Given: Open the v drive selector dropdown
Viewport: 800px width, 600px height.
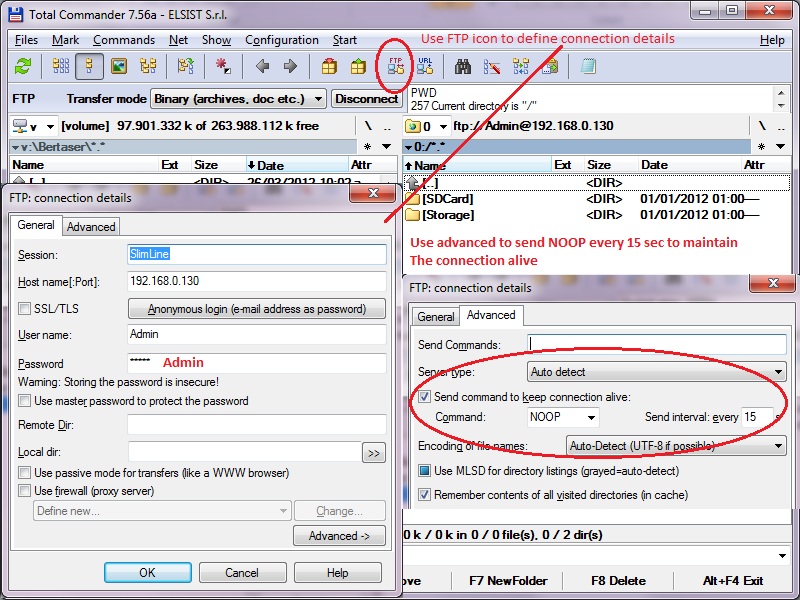Looking at the screenshot, I should (x=34, y=126).
